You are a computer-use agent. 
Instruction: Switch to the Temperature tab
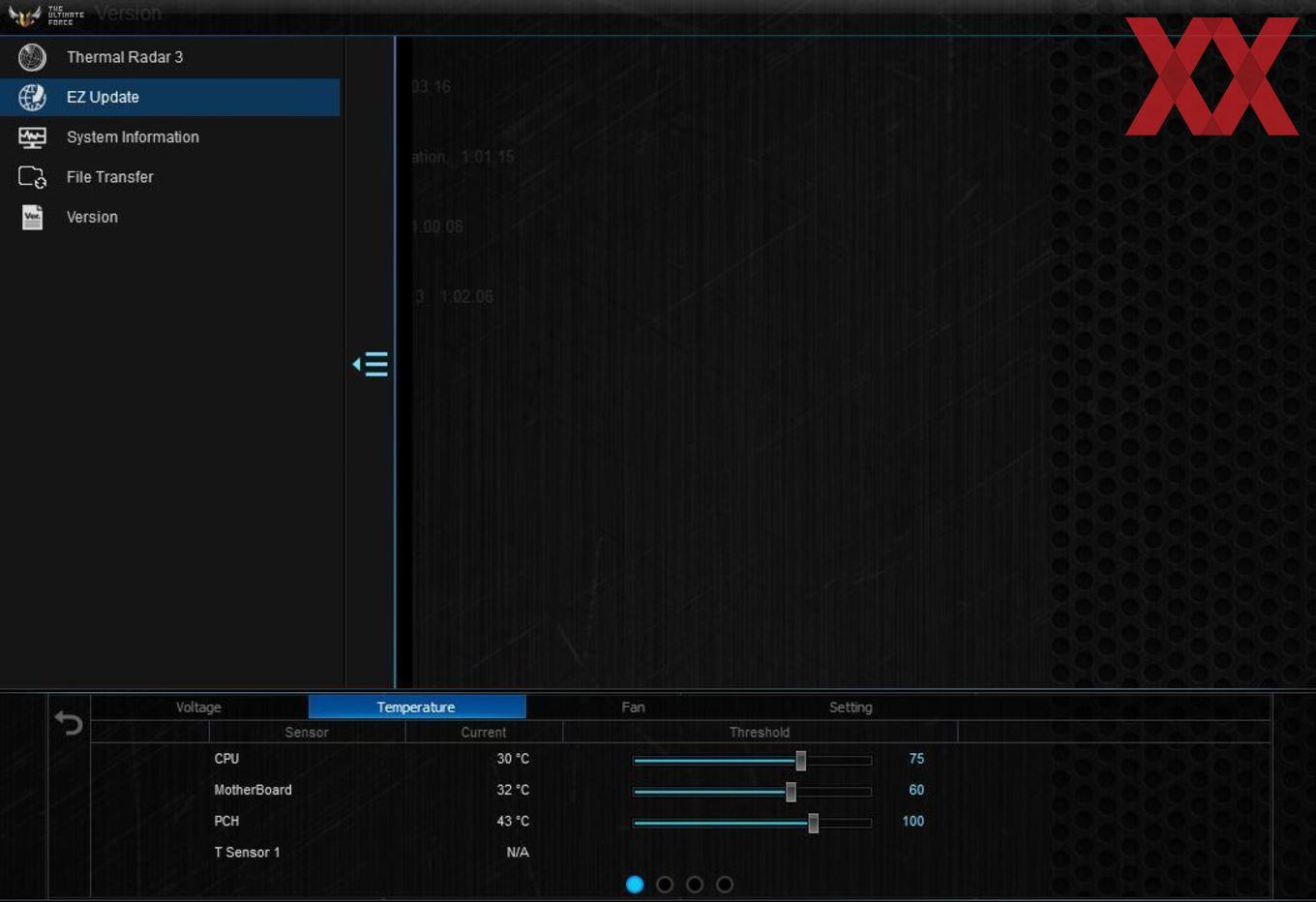click(x=417, y=707)
